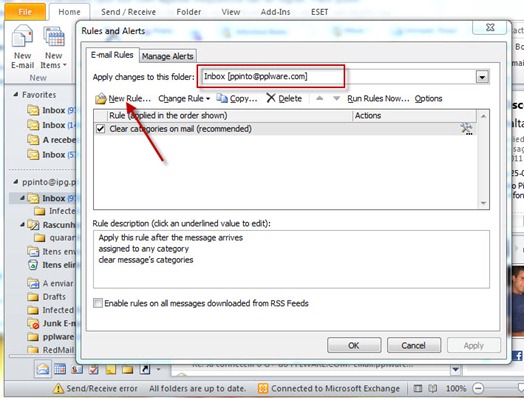Switch to Notes in navigation bar

[111, 369]
